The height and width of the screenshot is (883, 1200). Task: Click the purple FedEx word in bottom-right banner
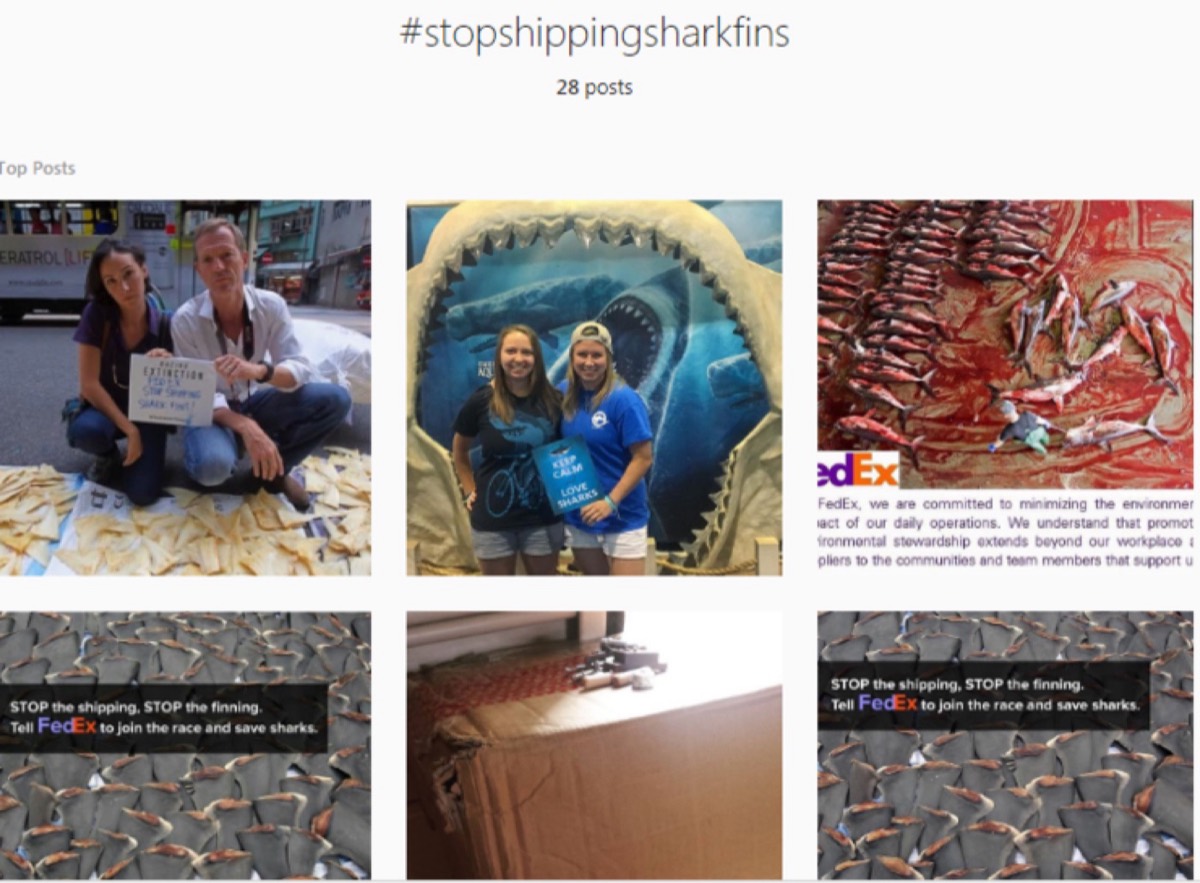887,704
